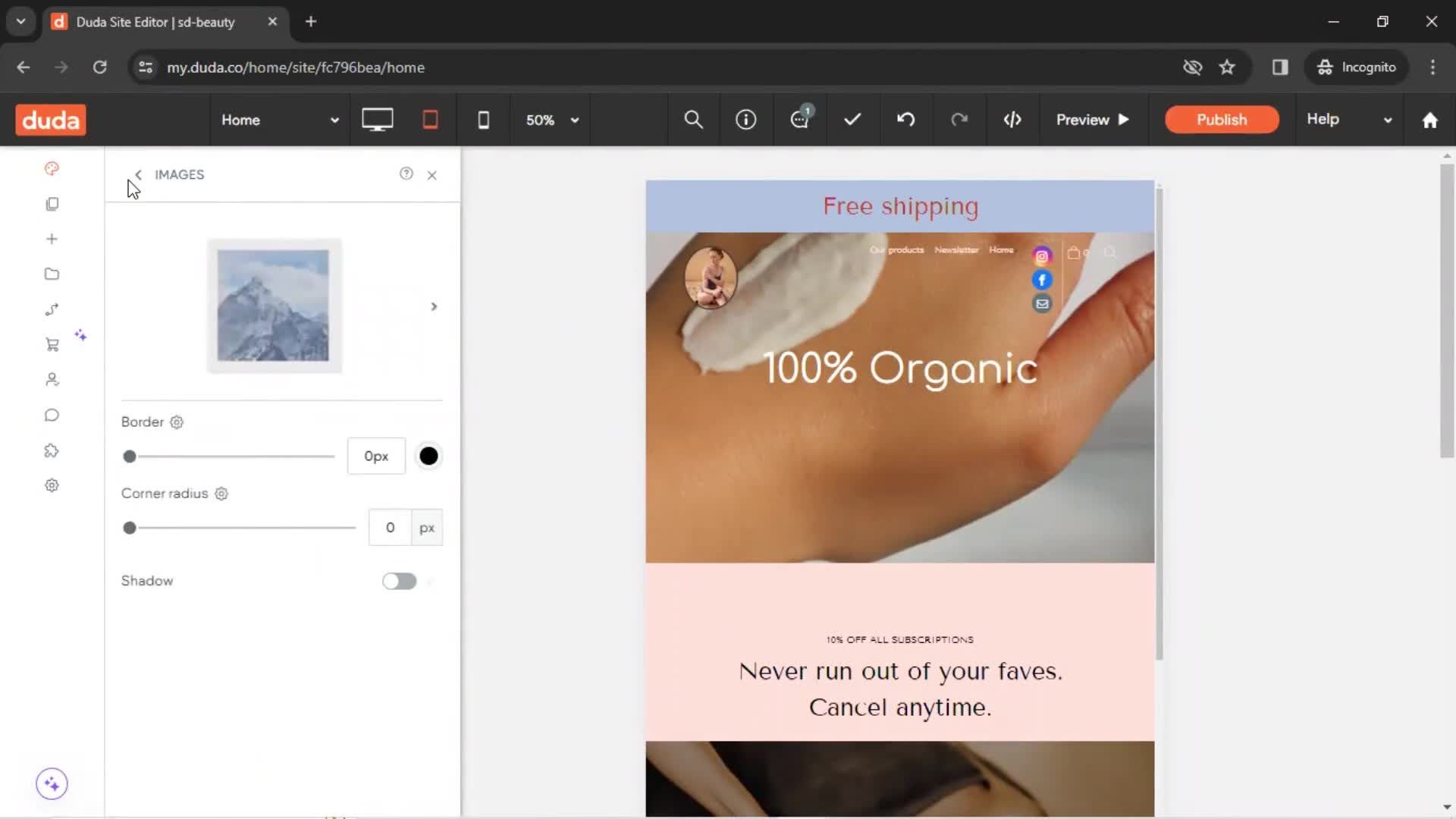The height and width of the screenshot is (819, 1456).
Task: Open the black border color swatch
Action: pyautogui.click(x=428, y=456)
